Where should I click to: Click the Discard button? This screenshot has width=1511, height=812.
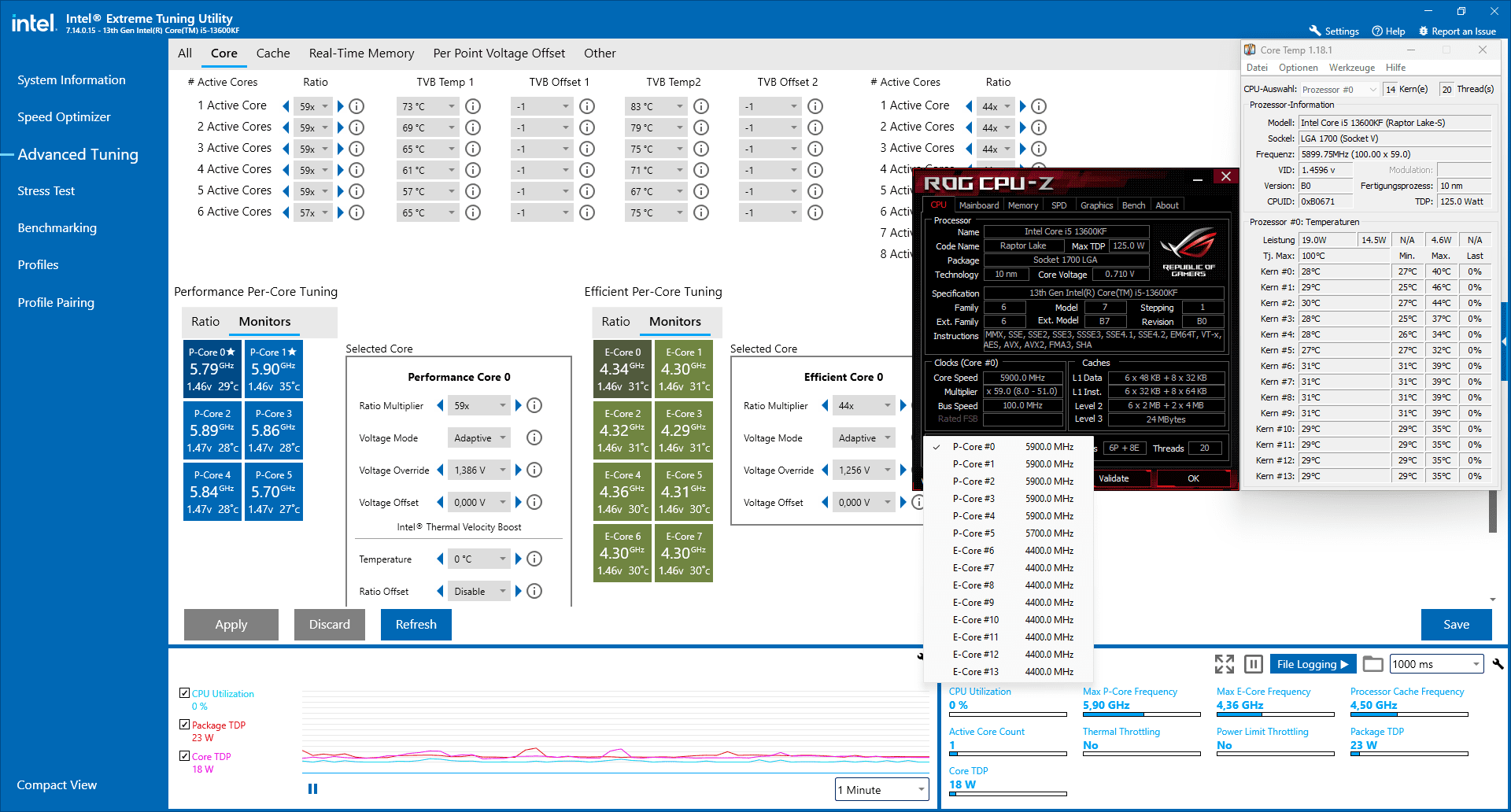[x=329, y=625]
